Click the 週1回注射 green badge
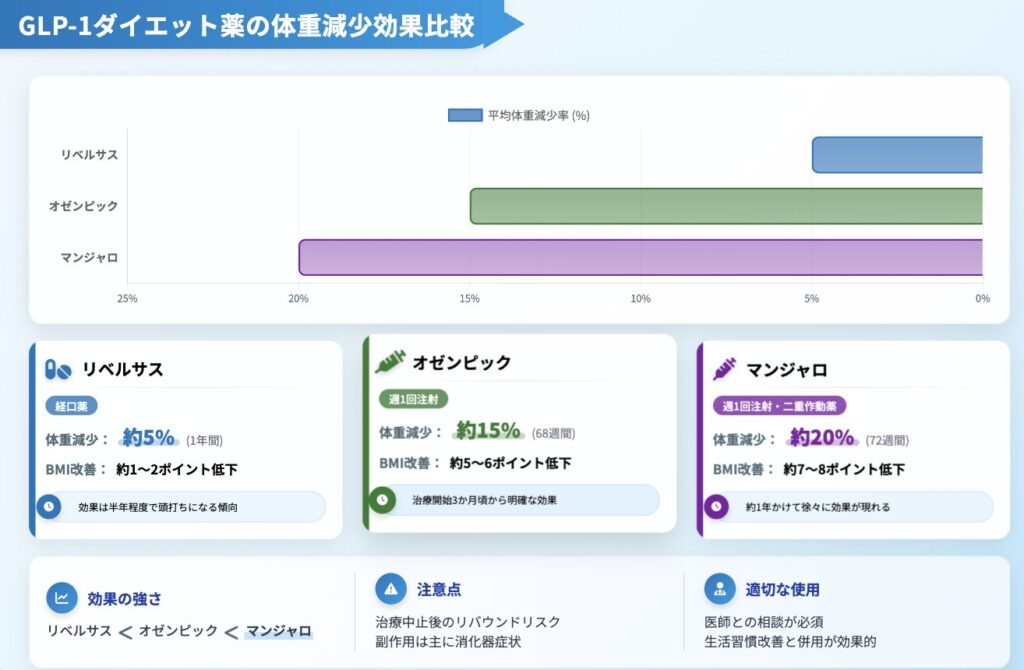The width and height of the screenshot is (1024, 670). pyautogui.click(x=413, y=399)
